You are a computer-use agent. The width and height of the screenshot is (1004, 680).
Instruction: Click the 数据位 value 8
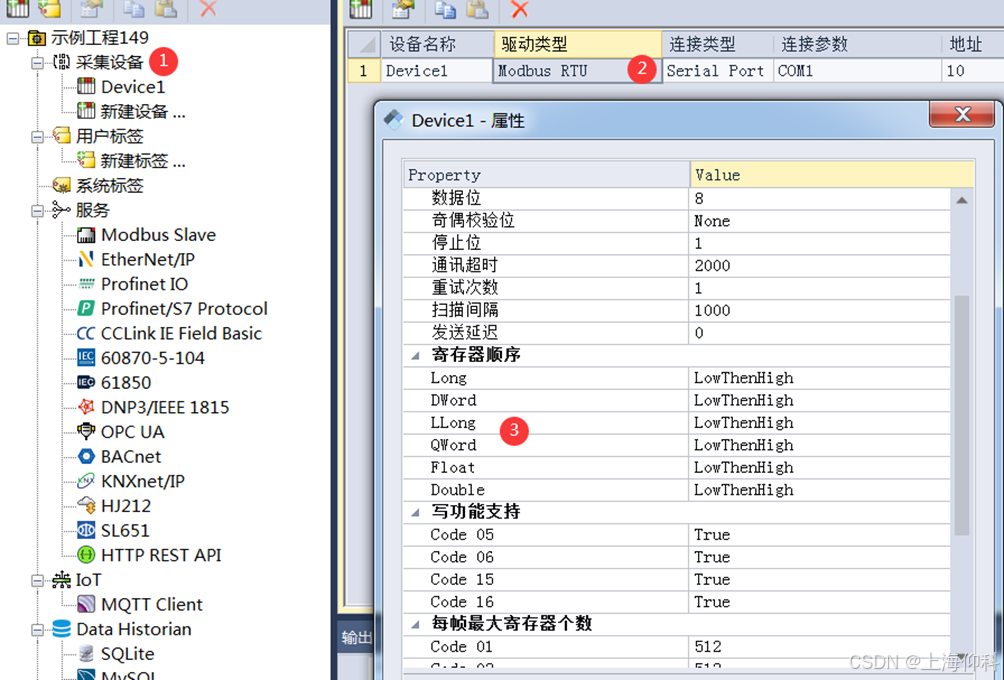click(820, 198)
